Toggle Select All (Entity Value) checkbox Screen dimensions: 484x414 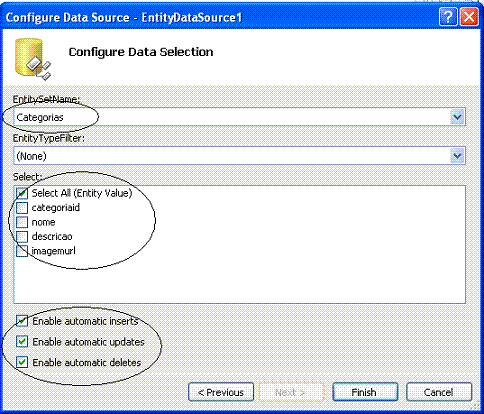(22, 193)
